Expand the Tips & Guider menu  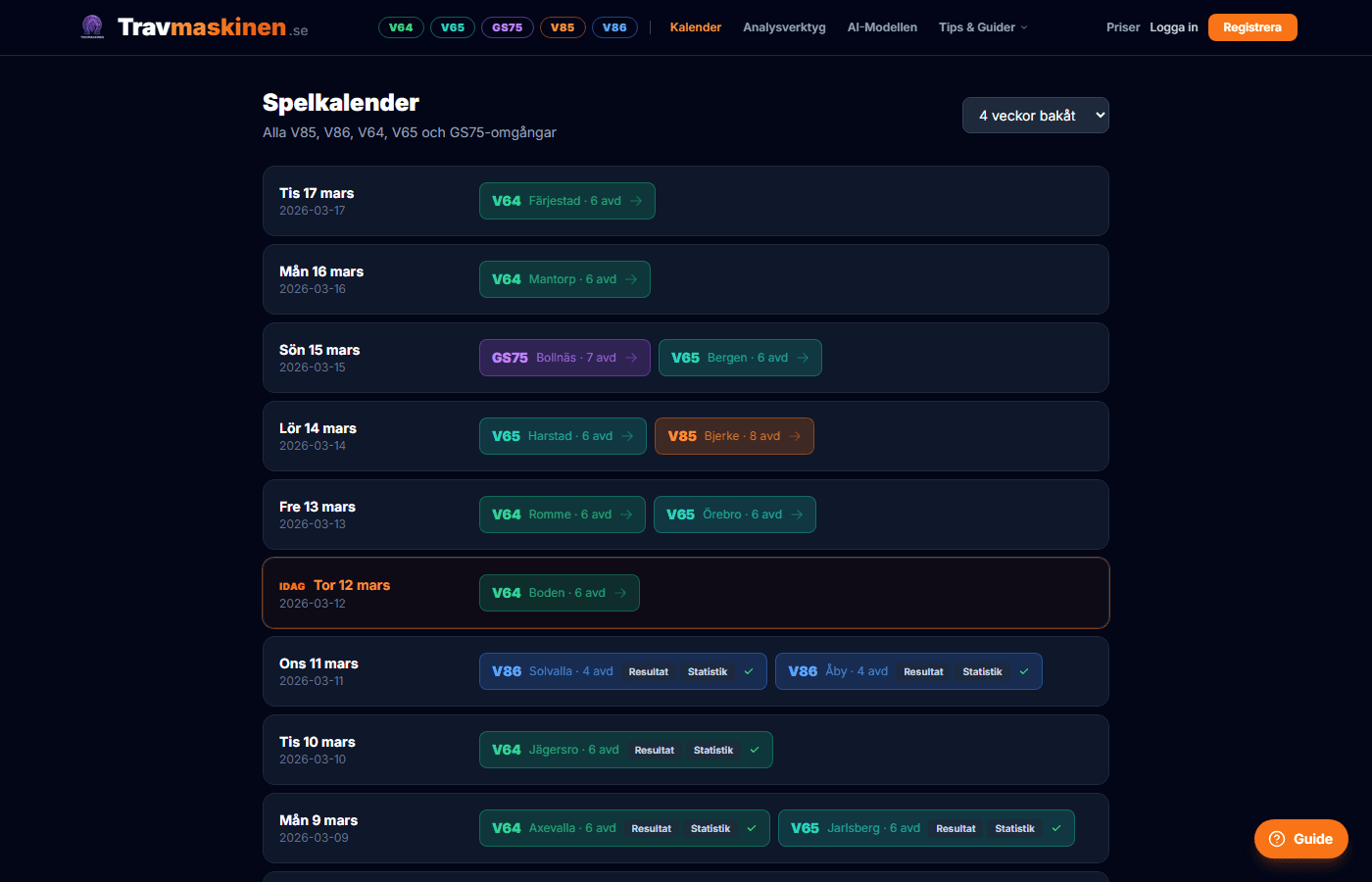(x=982, y=27)
